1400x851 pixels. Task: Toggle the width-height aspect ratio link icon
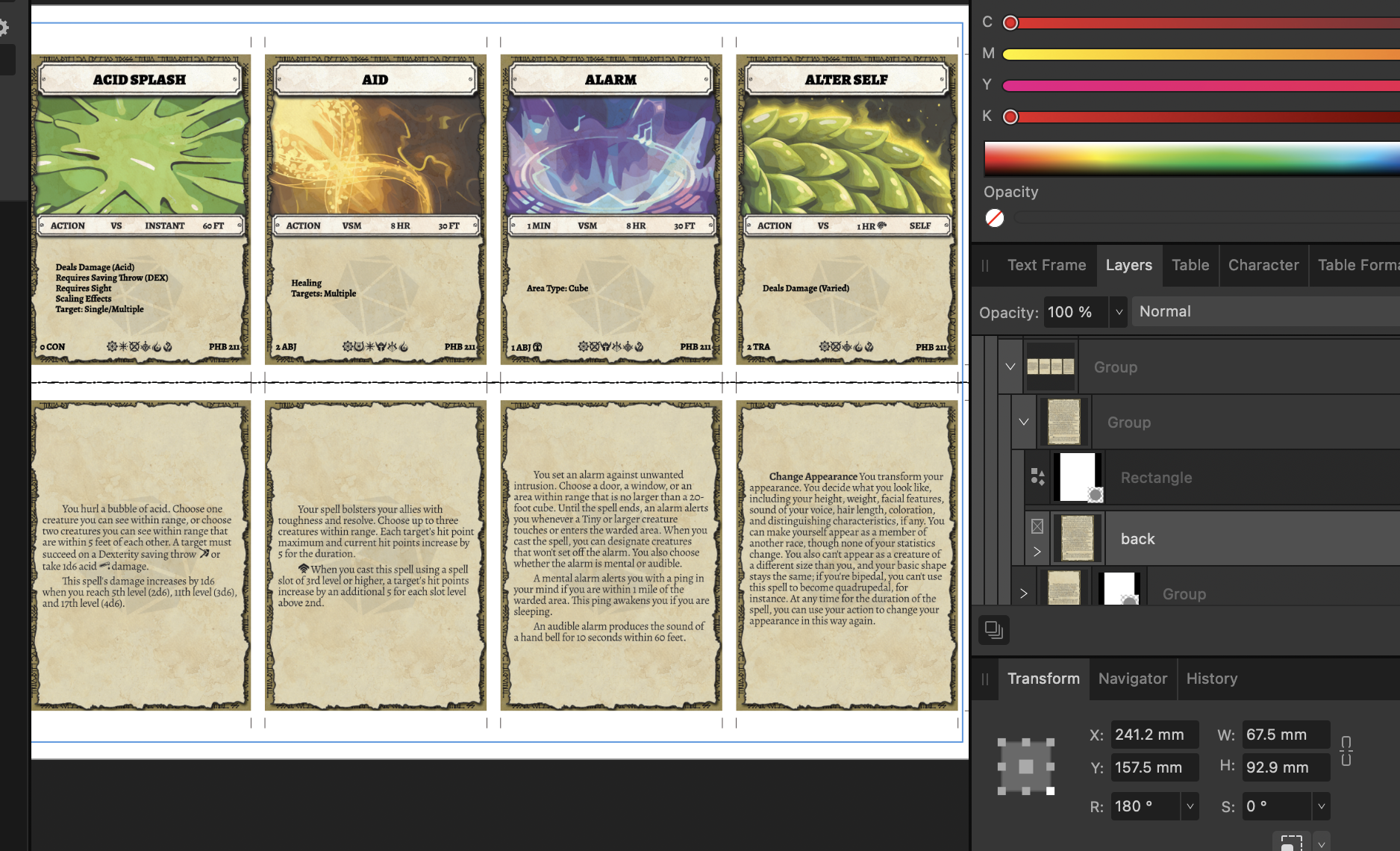[x=1346, y=751]
